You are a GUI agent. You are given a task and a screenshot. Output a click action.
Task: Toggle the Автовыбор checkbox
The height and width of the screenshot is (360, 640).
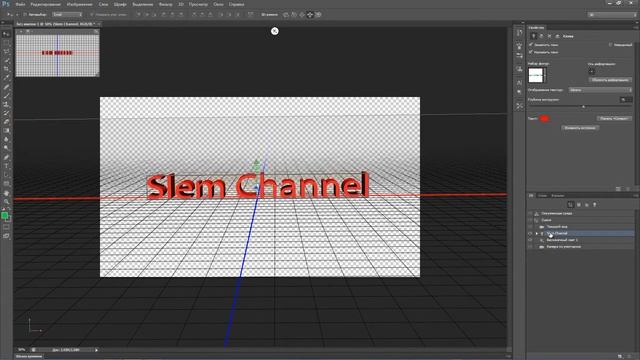tap(25, 15)
